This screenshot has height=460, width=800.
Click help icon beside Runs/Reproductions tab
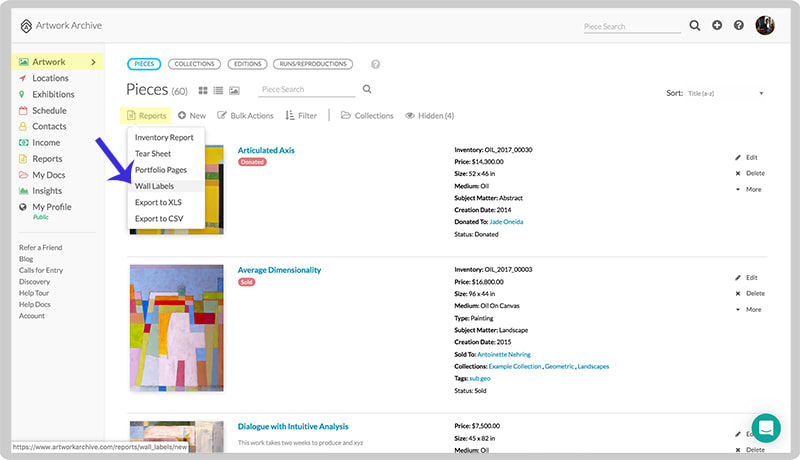pos(375,64)
